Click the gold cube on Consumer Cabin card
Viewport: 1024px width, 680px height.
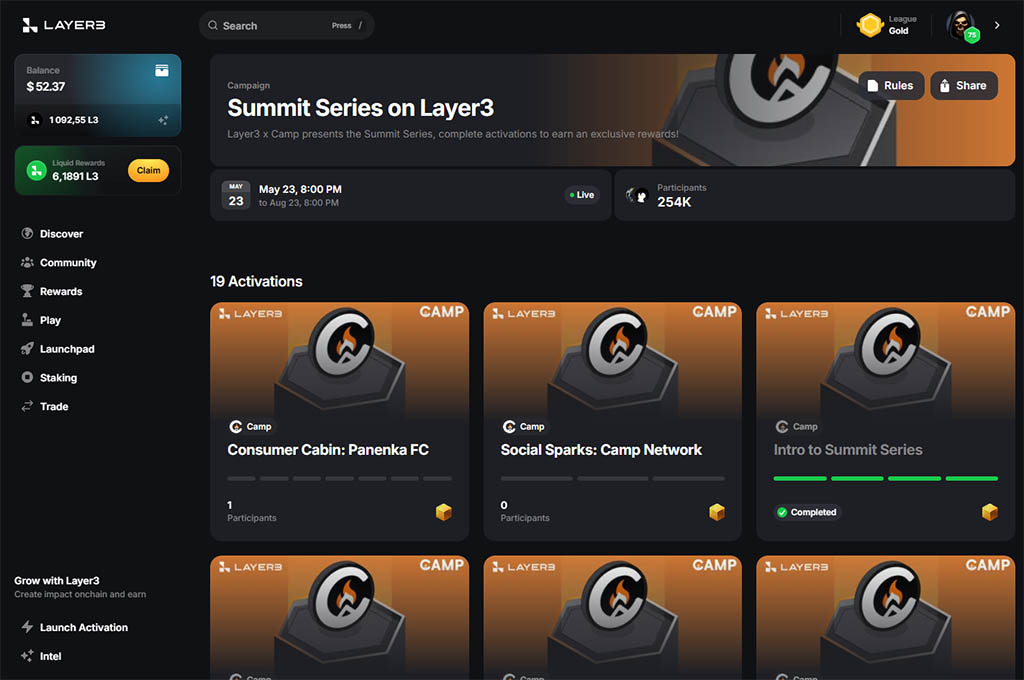(x=443, y=512)
